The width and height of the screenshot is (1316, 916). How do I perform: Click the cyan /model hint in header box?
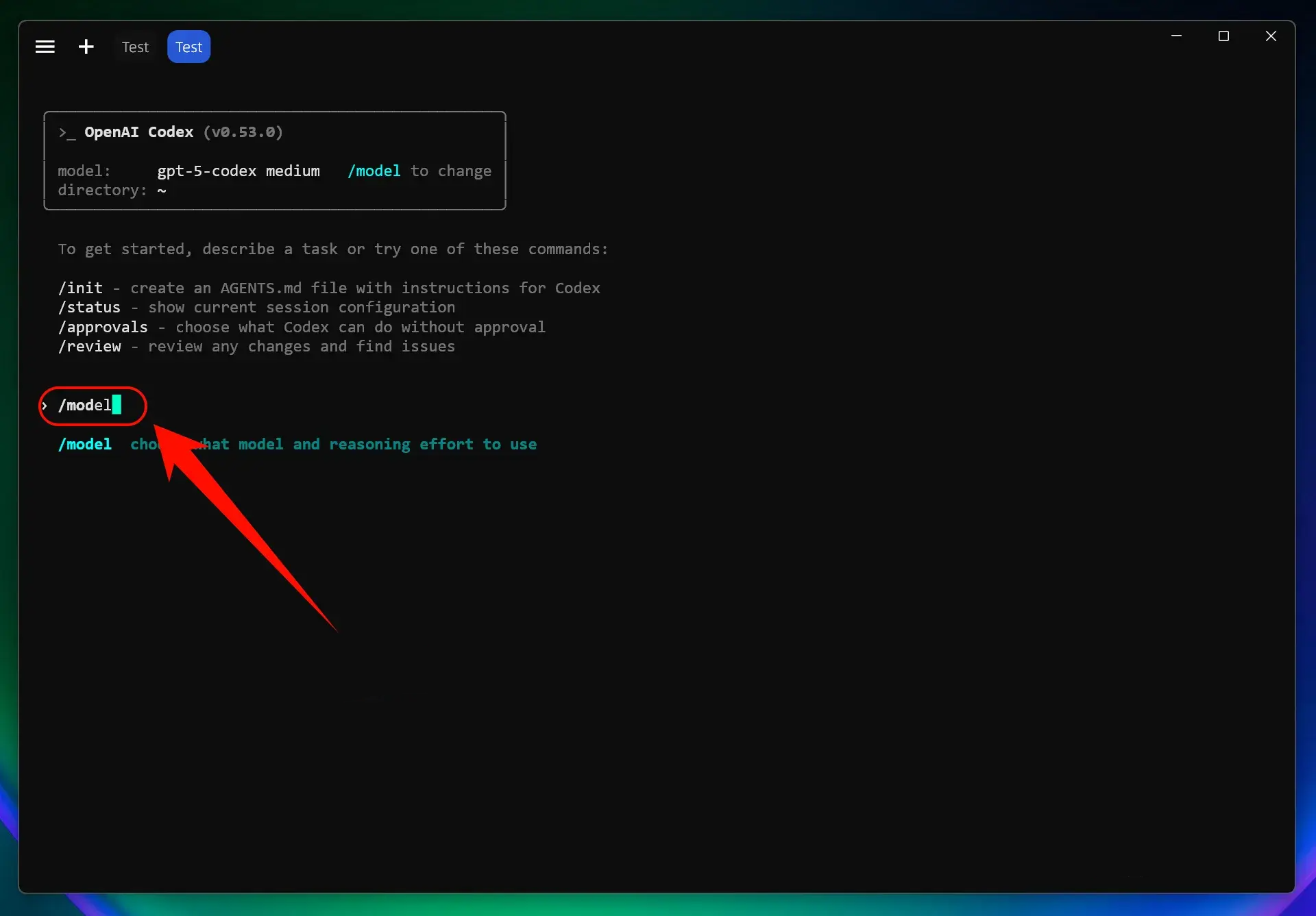pyautogui.click(x=374, y=171)
